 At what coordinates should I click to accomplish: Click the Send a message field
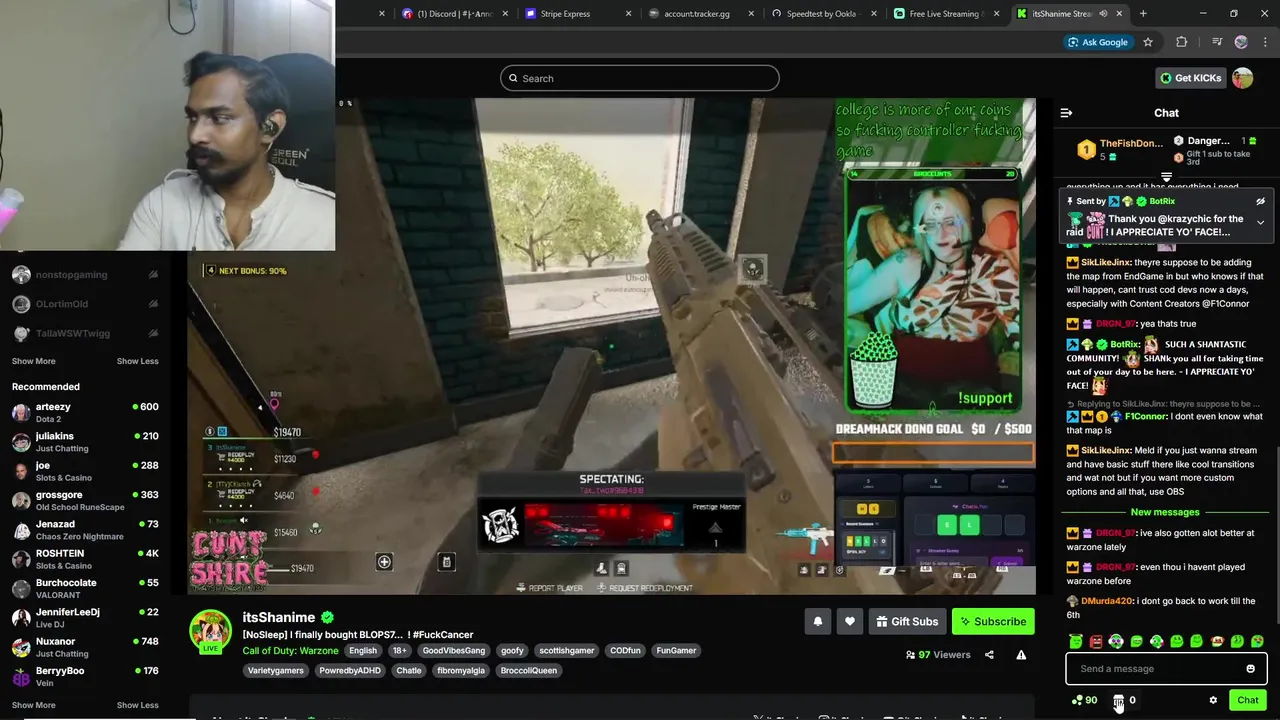pyautogui.click(x=1166, y=669)
